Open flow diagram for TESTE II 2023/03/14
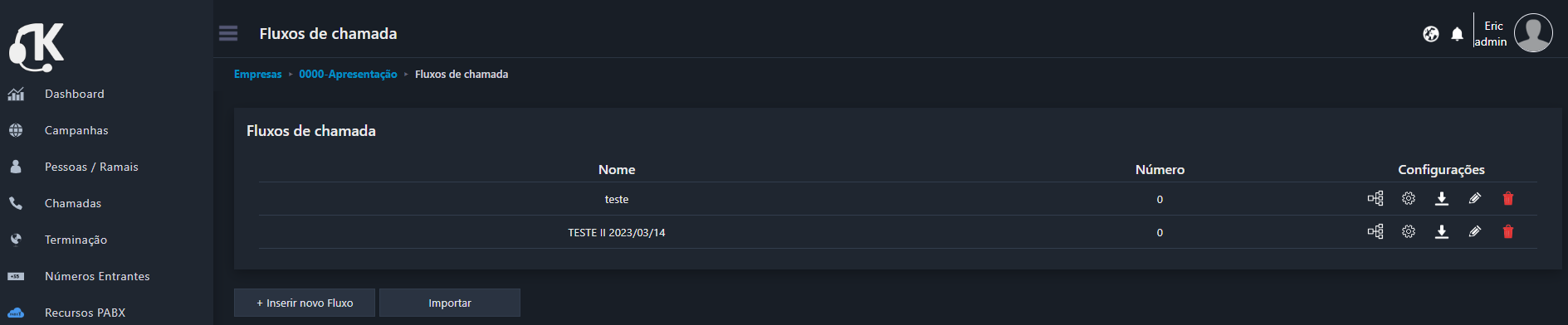This screenshot has height=325, width=1568. tap(1375, 231)
